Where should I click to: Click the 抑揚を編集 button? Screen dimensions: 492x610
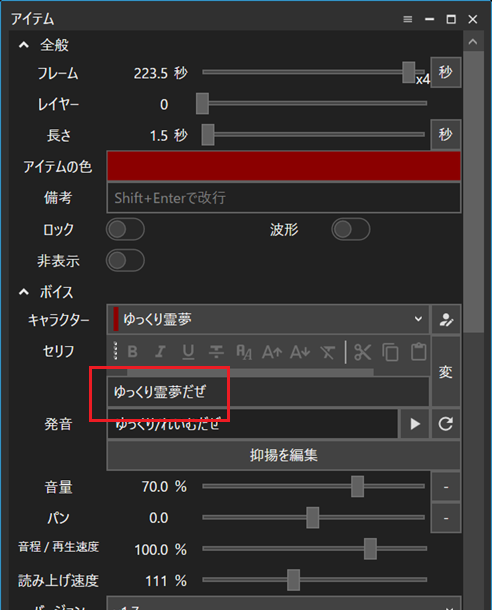coord(284,455)
